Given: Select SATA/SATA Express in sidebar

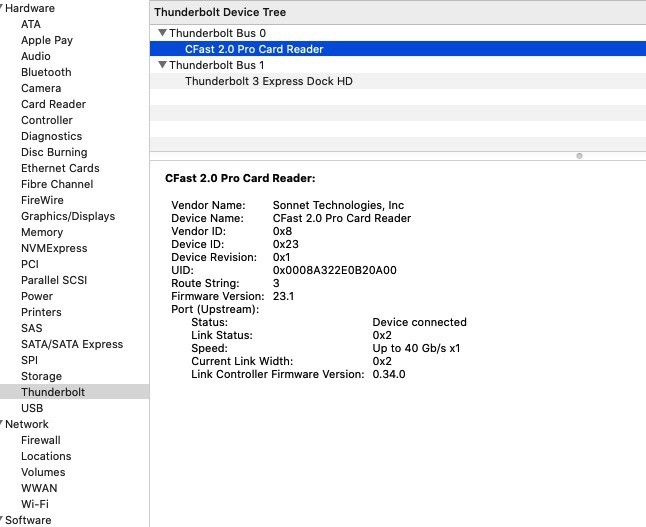Looking at the screenshot, I should 72,344.
